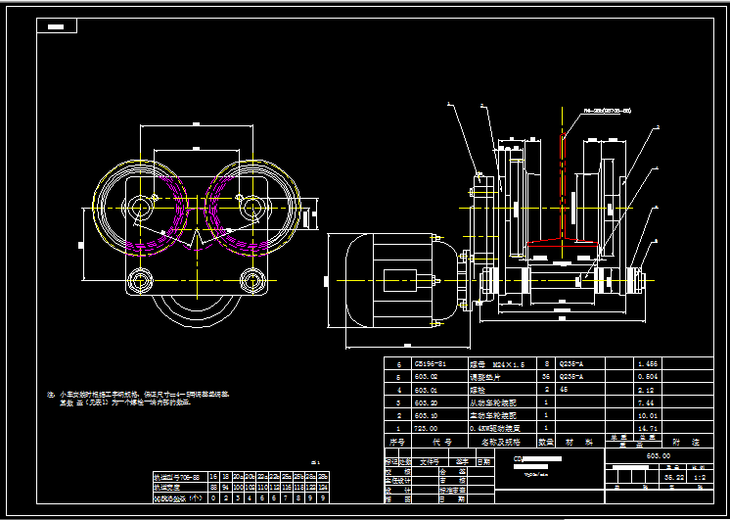This screenshot has height=520, width=730.
Task: Select rail model '16' in bottom table
Action: tap(214, 477)
